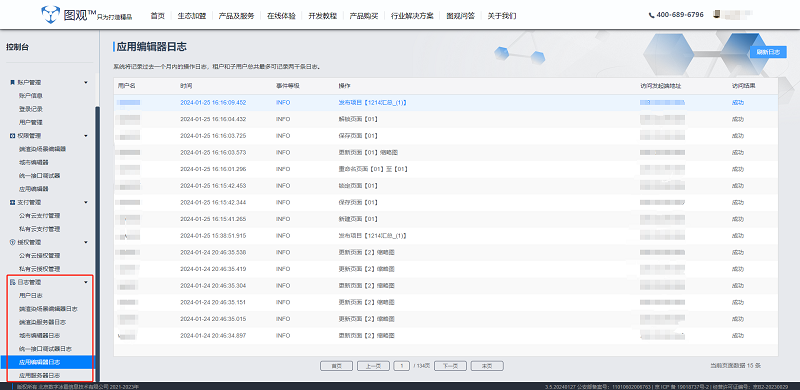
Task: Select 用户日志 in the sidebar
Action: point(31,296)
